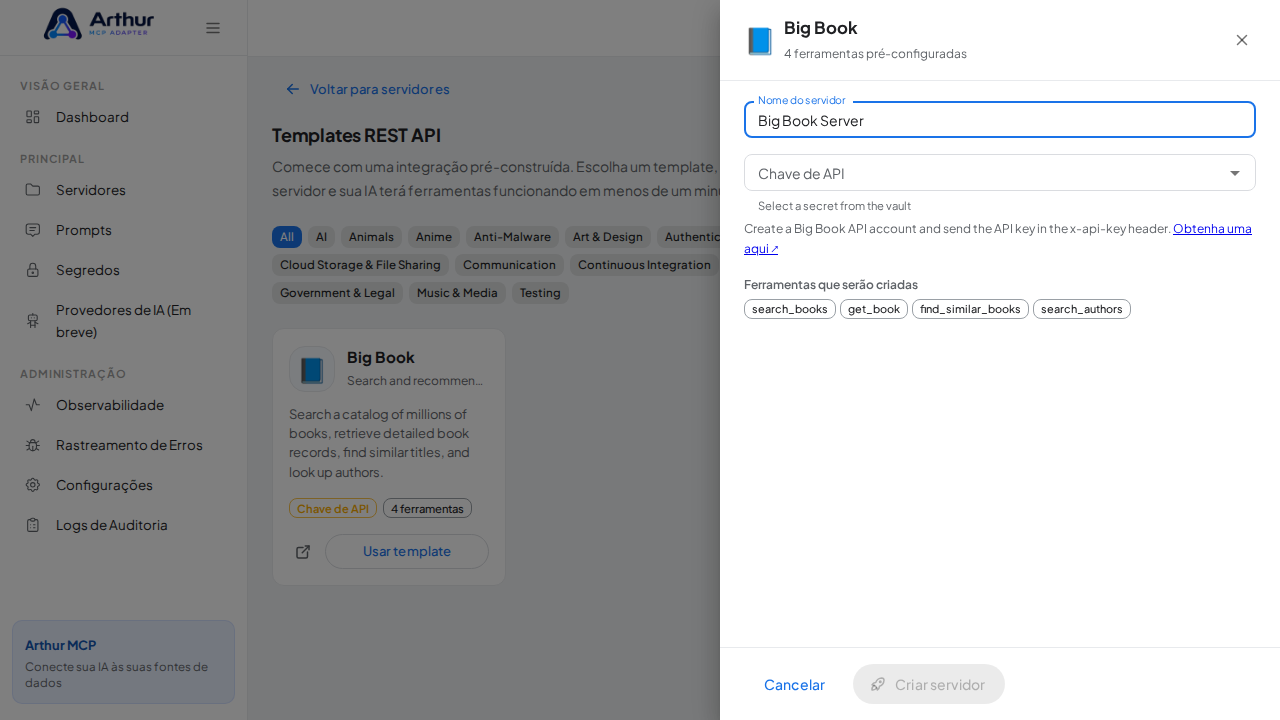Select the Communication category filter
Viewport: 1280px width, 720px height.
tap(509, 265)
